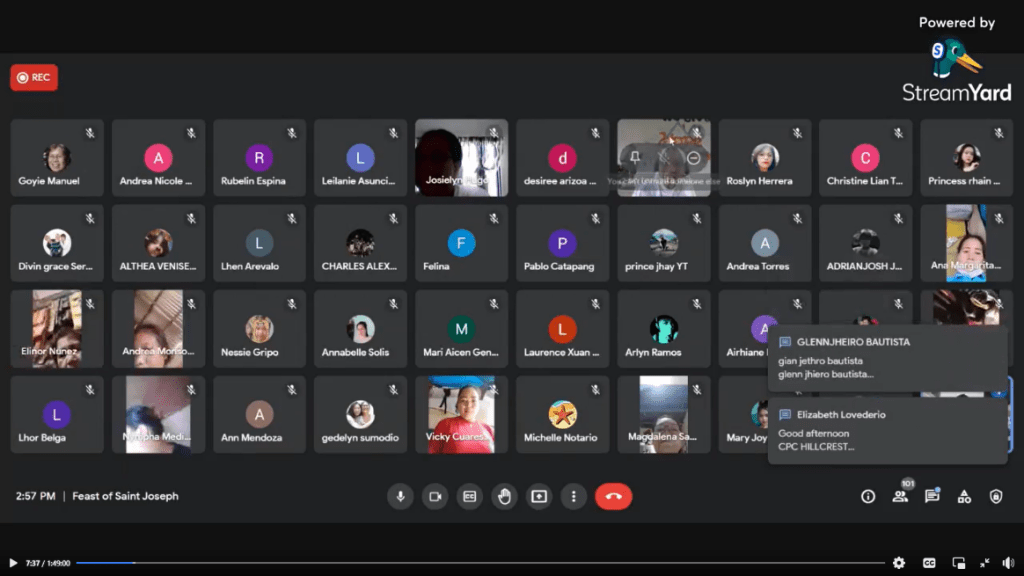Open the video player settings gear

point(899,563)
